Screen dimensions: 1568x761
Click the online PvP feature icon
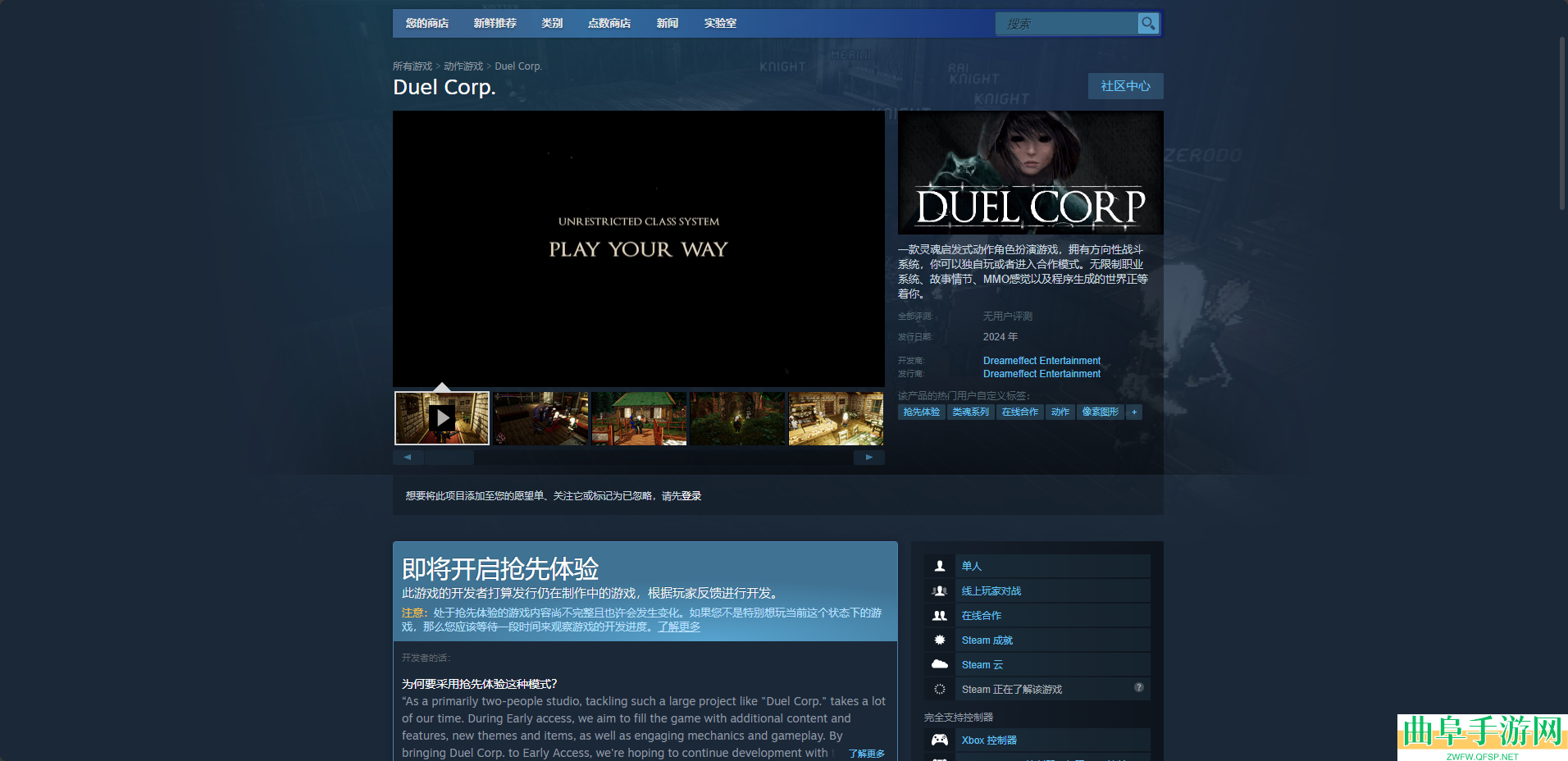940,590
